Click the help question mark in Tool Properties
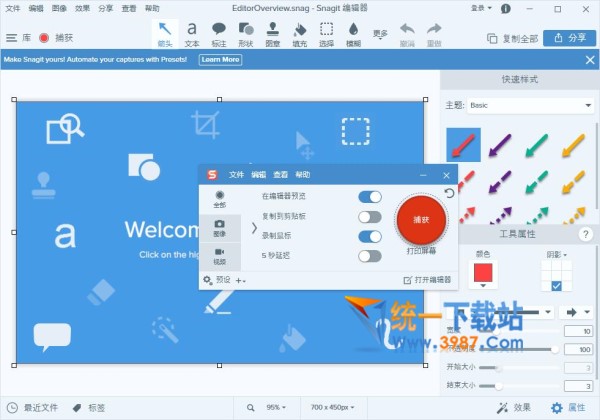Viewport: 600px width, 420px height. pyautogui.click(x=585, y=234)
